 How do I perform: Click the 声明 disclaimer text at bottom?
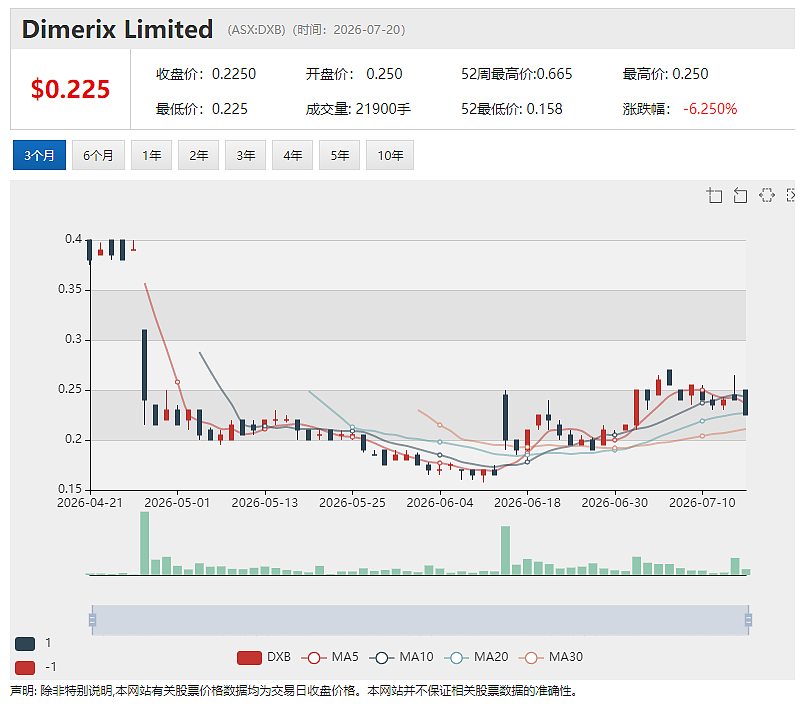pyautogui.click(x=294, y=691)
